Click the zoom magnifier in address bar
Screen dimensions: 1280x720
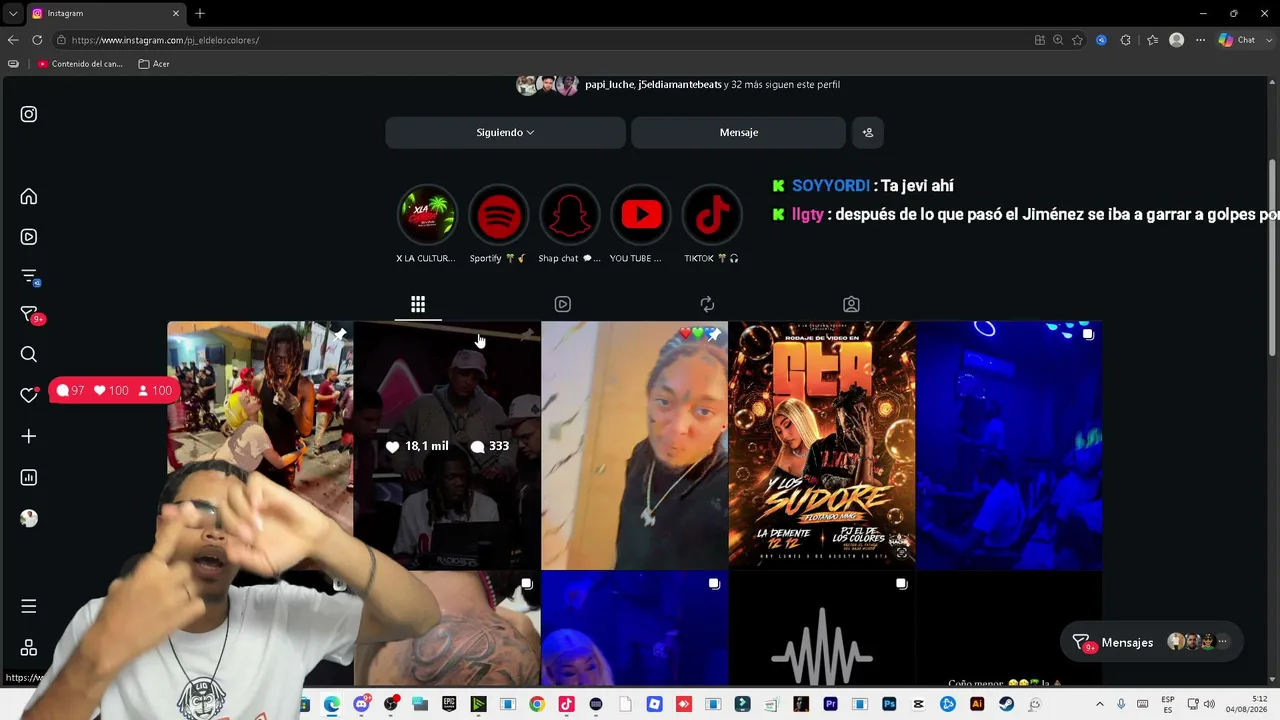pyautogui.click(x=1058, y=40)
